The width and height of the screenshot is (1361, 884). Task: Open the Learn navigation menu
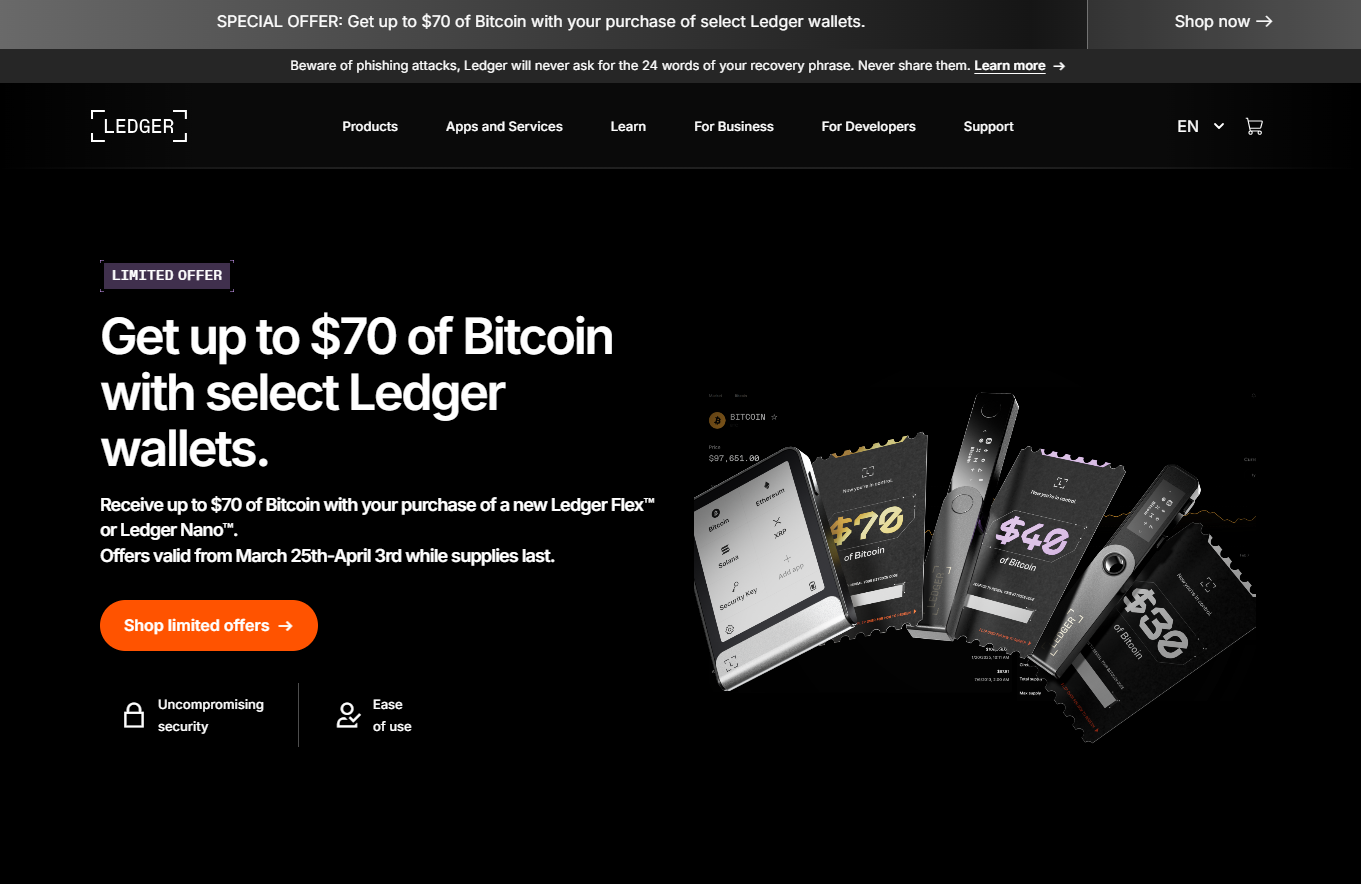pos(628,126)
